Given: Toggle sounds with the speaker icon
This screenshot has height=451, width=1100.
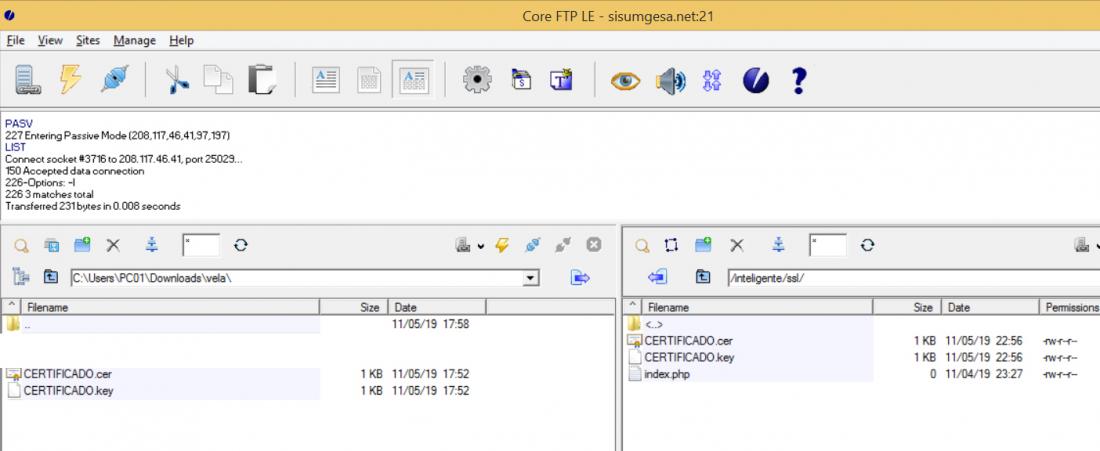Looking at the screenshot, I should (x=670, y=81).
